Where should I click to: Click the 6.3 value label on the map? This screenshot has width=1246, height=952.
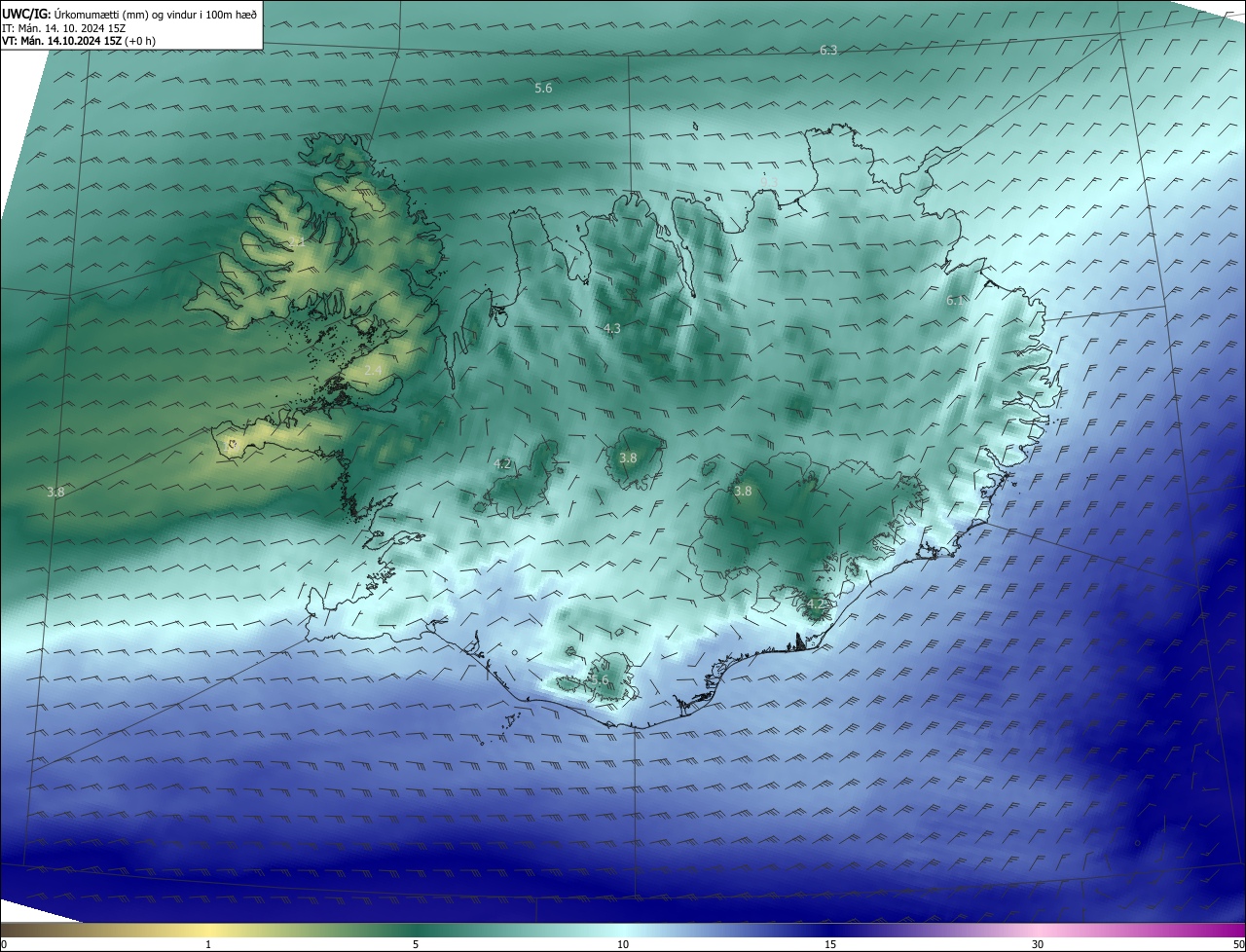coord(828,50)
